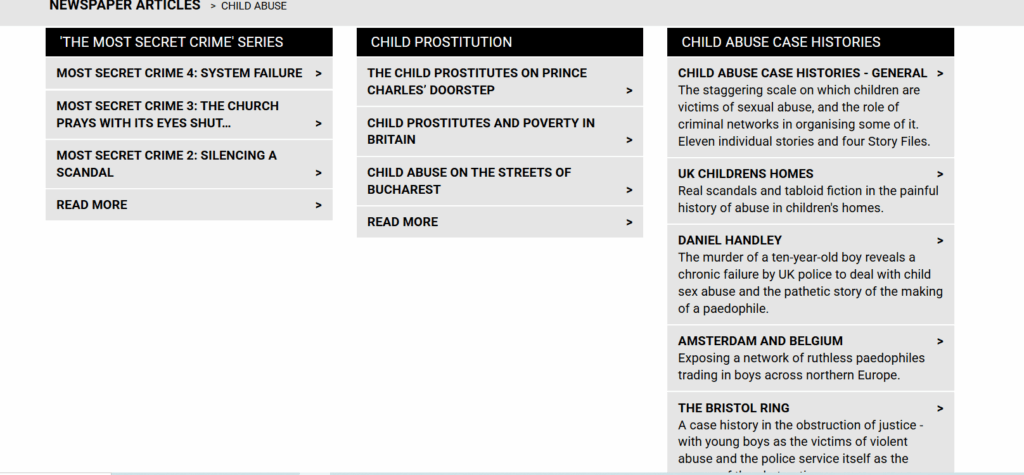
Task: Open Most Secret Crime 4: System Failure
Action: [x=179, y=73]
